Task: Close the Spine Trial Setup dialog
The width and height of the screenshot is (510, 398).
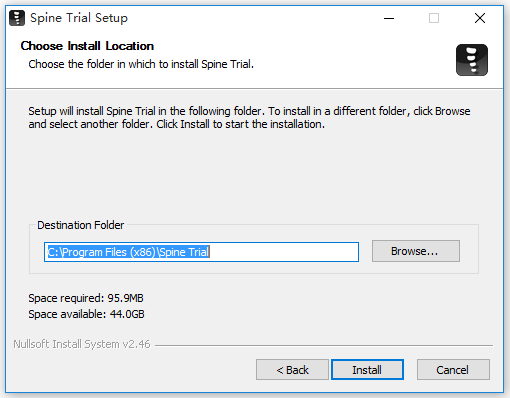Action: click(480, 18)
